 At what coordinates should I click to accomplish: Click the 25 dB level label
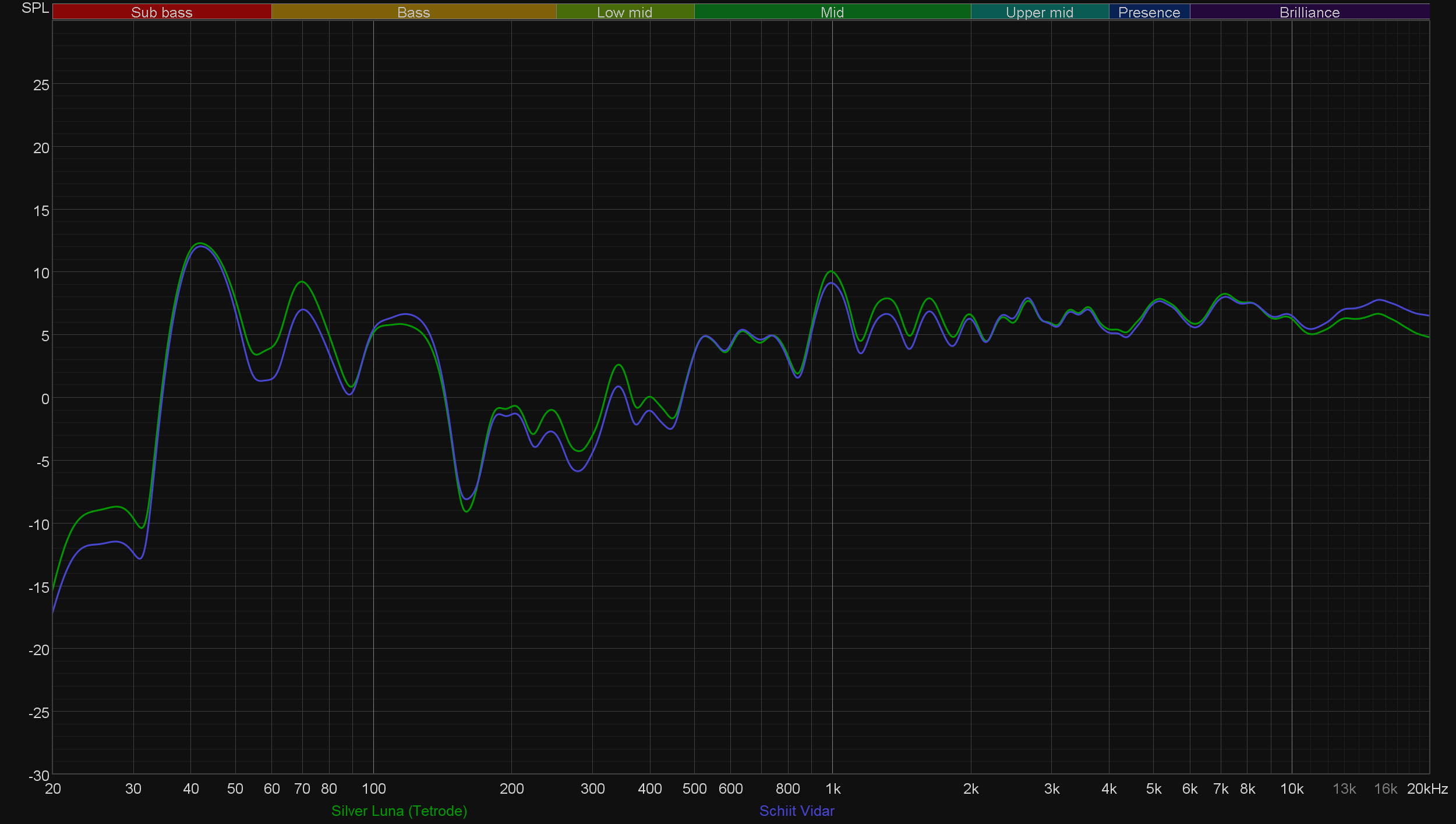click(41, 85)
